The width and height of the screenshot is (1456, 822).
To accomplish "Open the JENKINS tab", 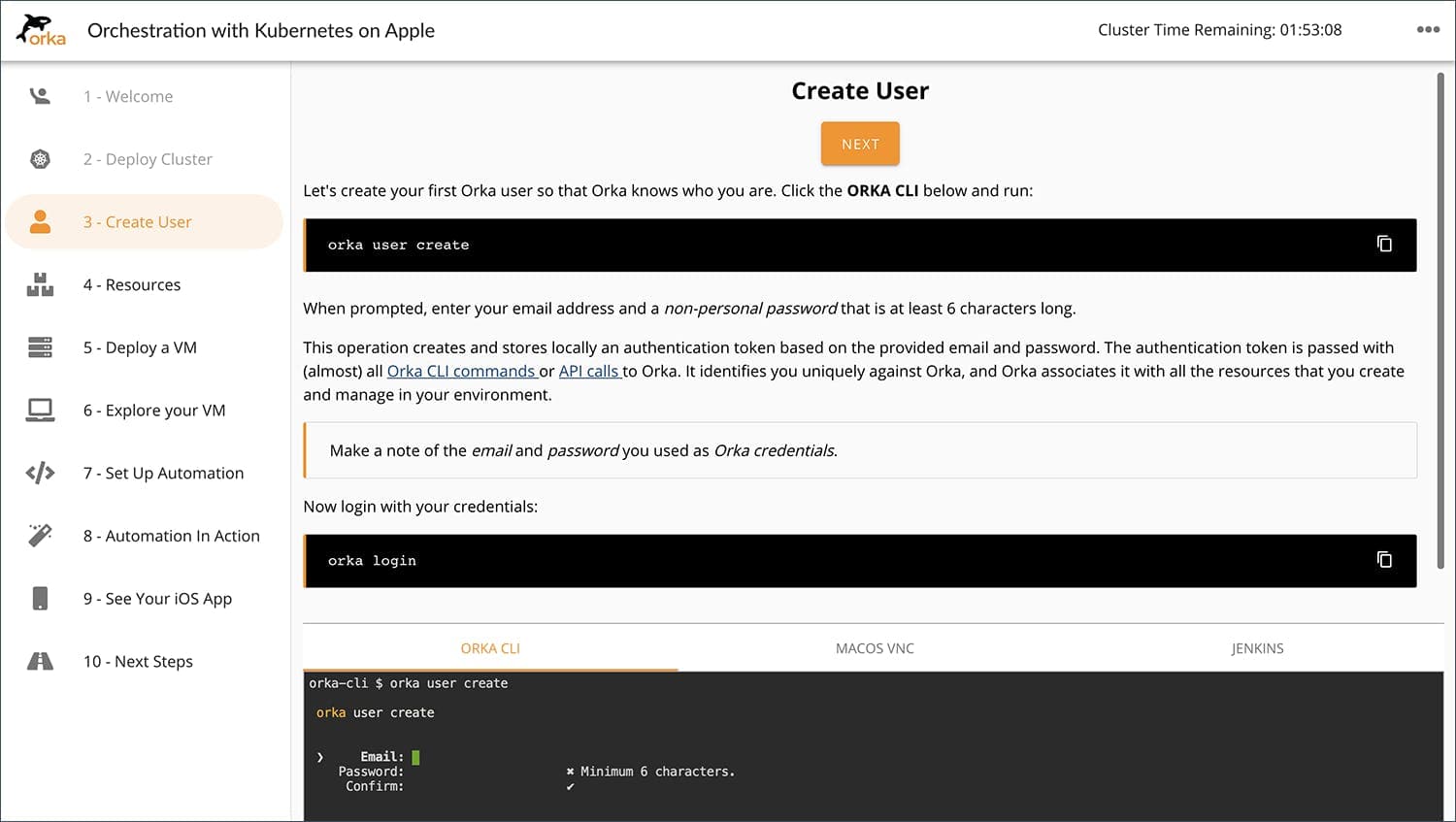I will 1257,647.
